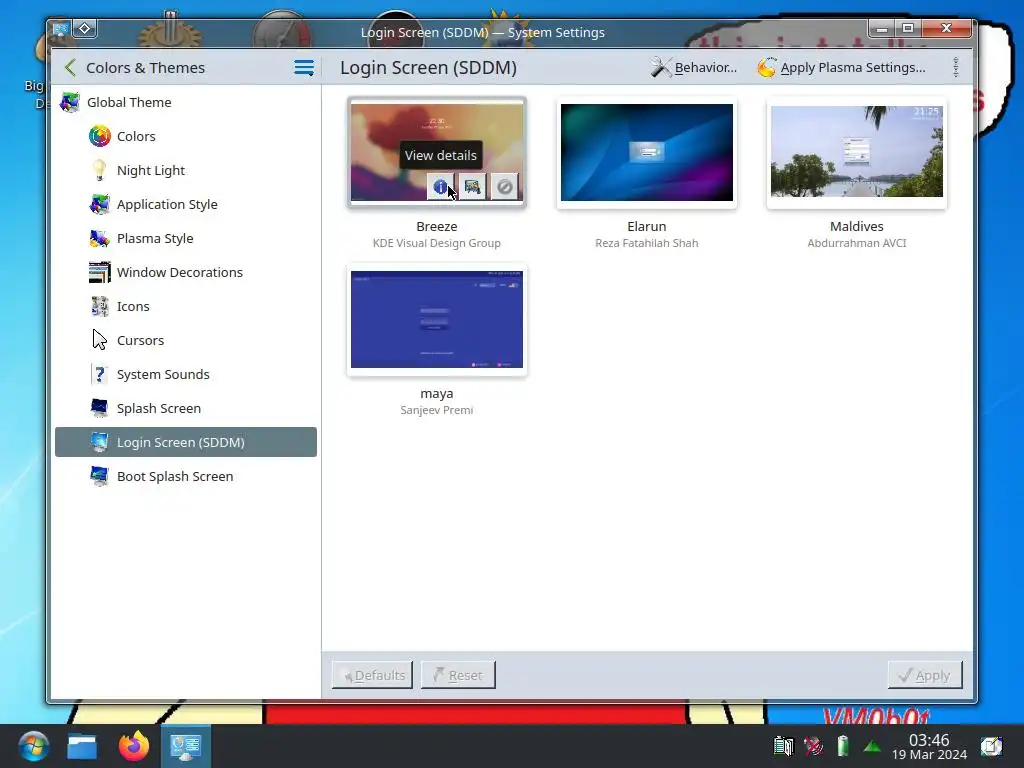Click Abdurrahman AVCI author text
Image resolution: width=1024 pixels, height=768 pixels.
pos(857,243)
